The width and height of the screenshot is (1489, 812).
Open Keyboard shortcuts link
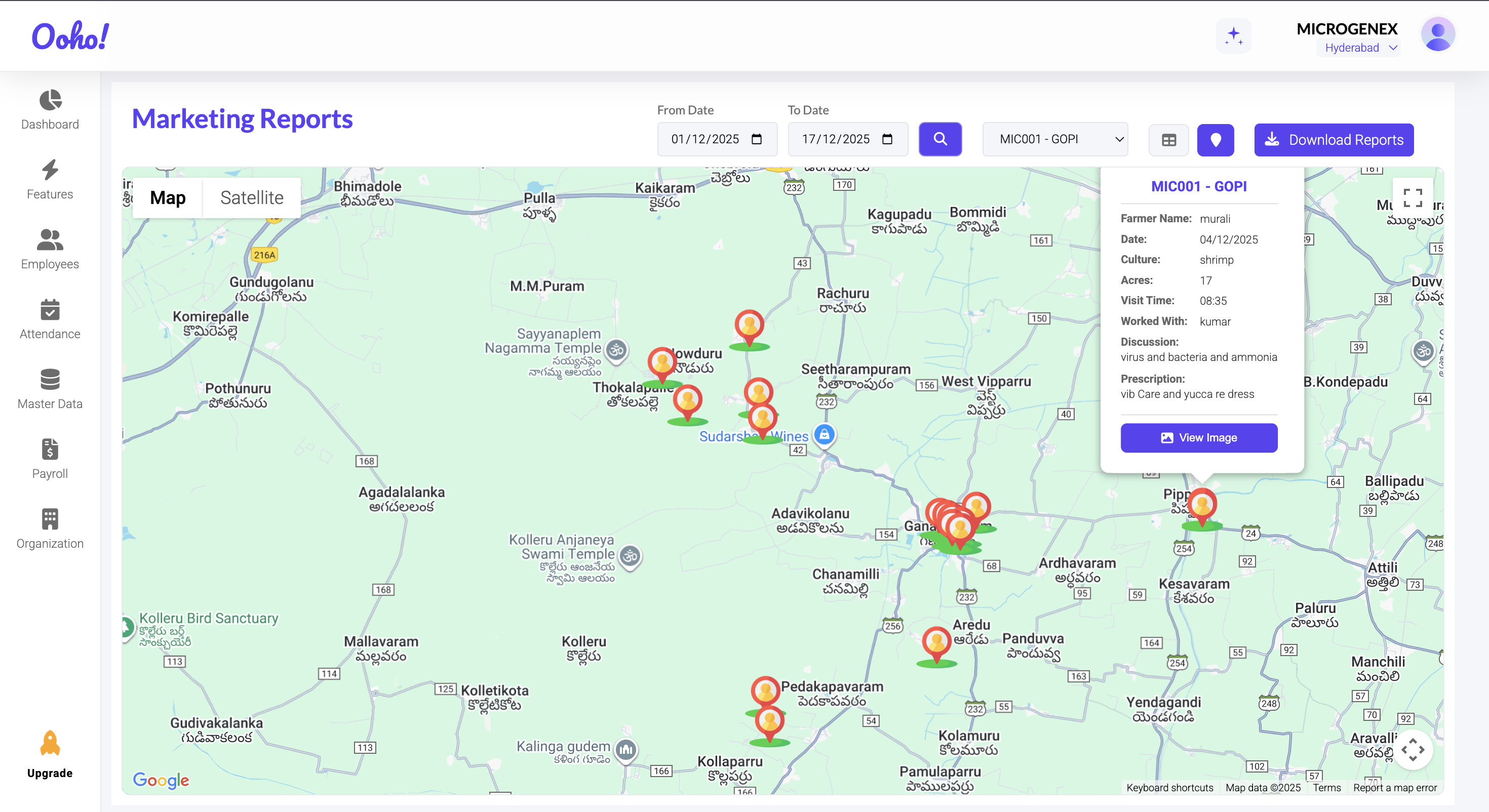pos(1169,787)
